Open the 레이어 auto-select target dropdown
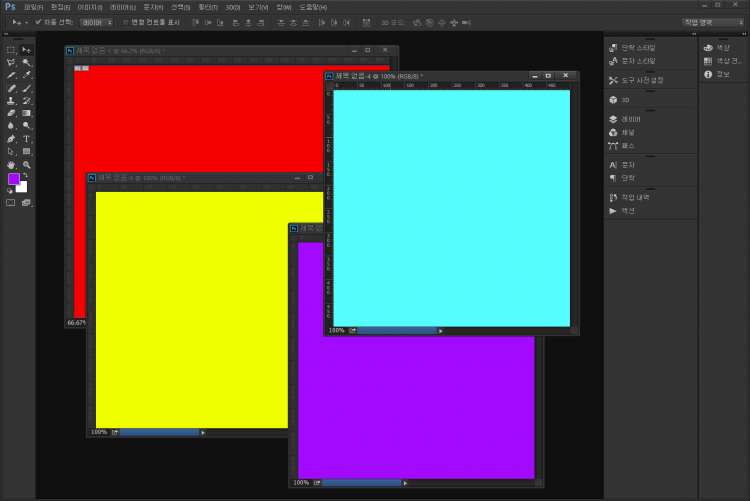The width and height of the screenshot is (750, 501). (x=94, y=21)
